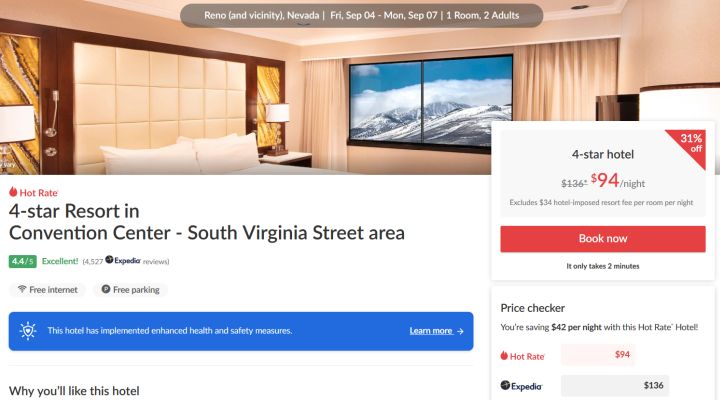Click the Hot Rate flame icon above title
Viewport: 720px width, 400px height.
[x=13, y=192]
